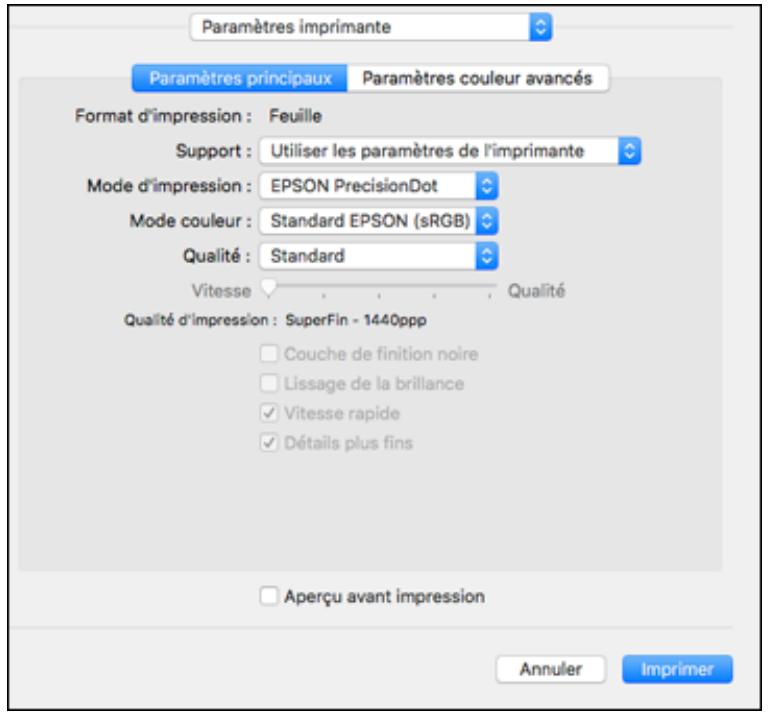Enable Lissage de la brillance checkbox
Screen dimensions: 768x715
click(x=267, y=382)
